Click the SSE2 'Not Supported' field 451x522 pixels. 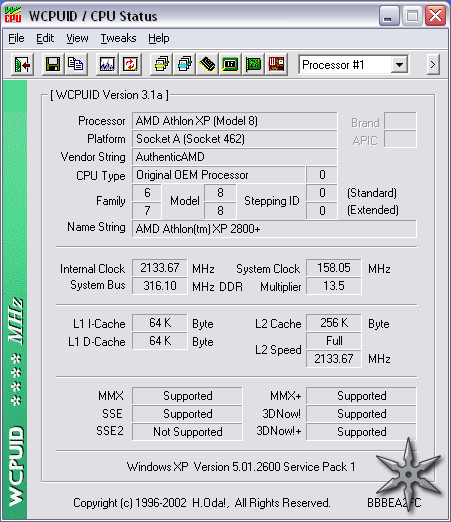click(187, 432)
